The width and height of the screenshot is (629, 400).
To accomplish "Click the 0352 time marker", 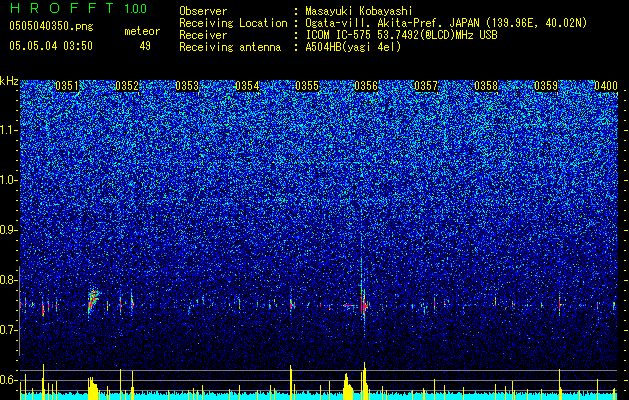I will 127,86.
